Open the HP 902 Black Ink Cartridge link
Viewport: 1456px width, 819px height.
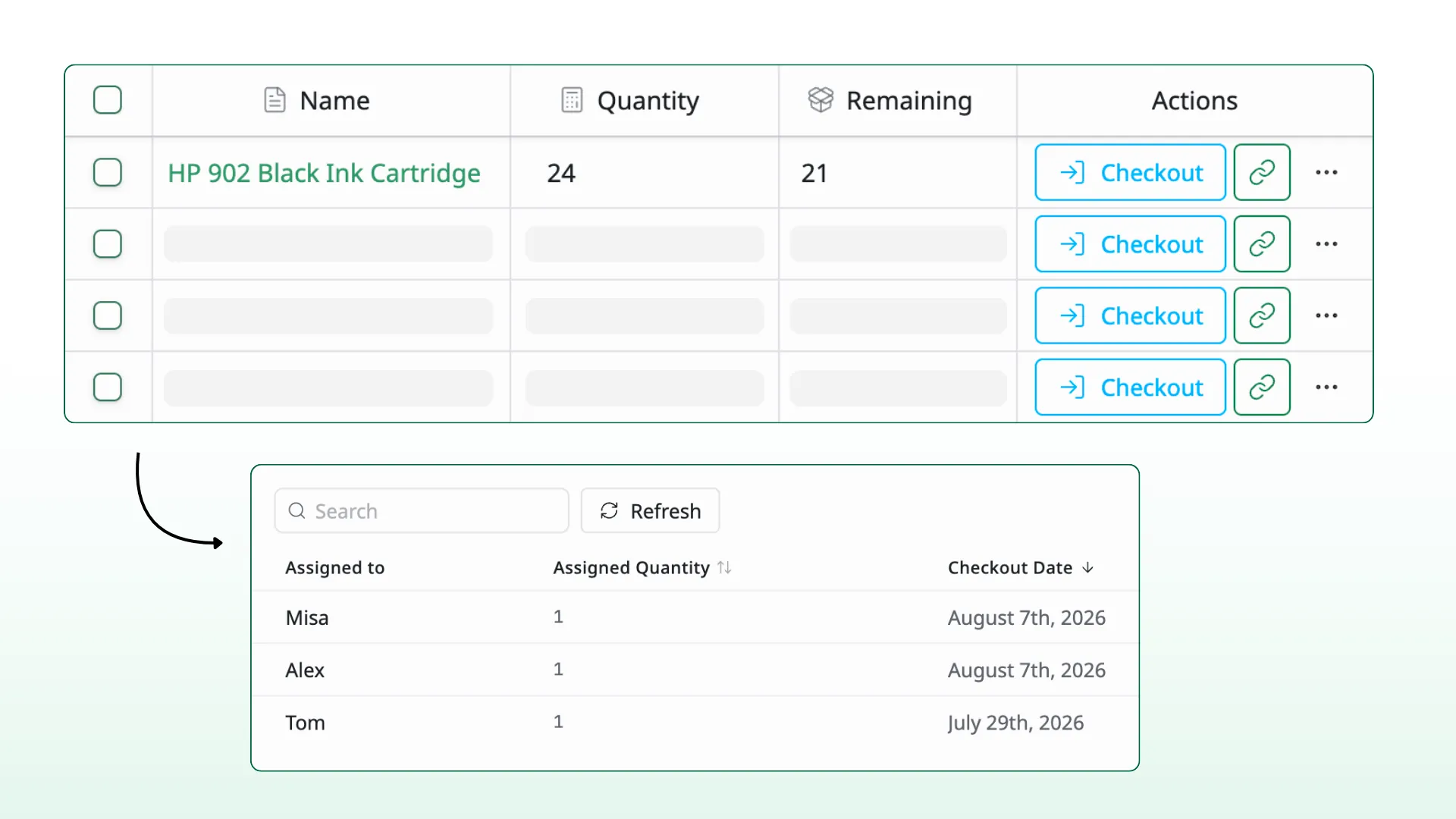pos(324,174)
